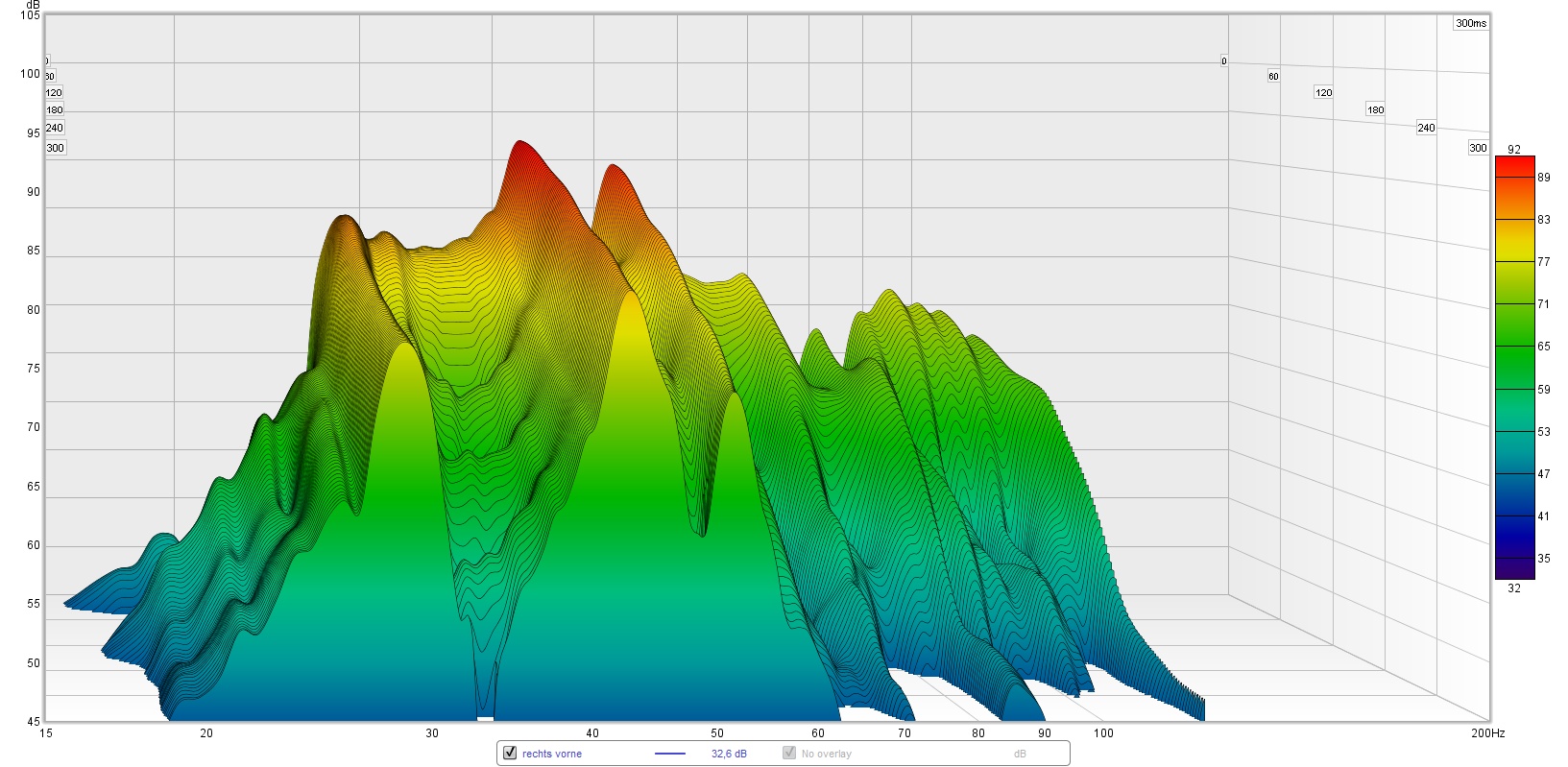This screenshot has height=767, width=1568.
Task: Toggle the "rechts vorne" trace checkbox
Action: click(x=510, y=754)
